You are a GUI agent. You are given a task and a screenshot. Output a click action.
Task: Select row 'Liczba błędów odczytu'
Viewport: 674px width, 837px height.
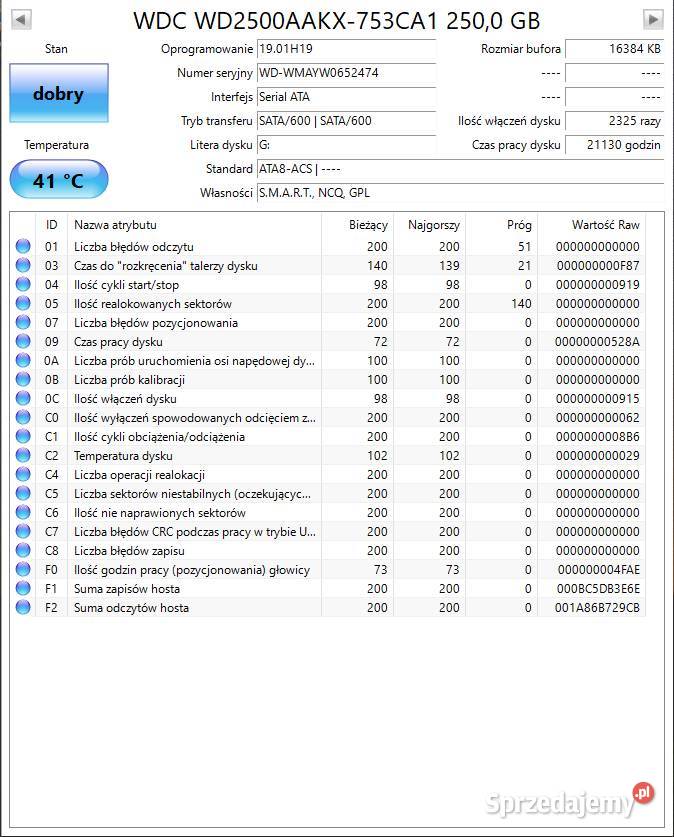pos(328,246)
